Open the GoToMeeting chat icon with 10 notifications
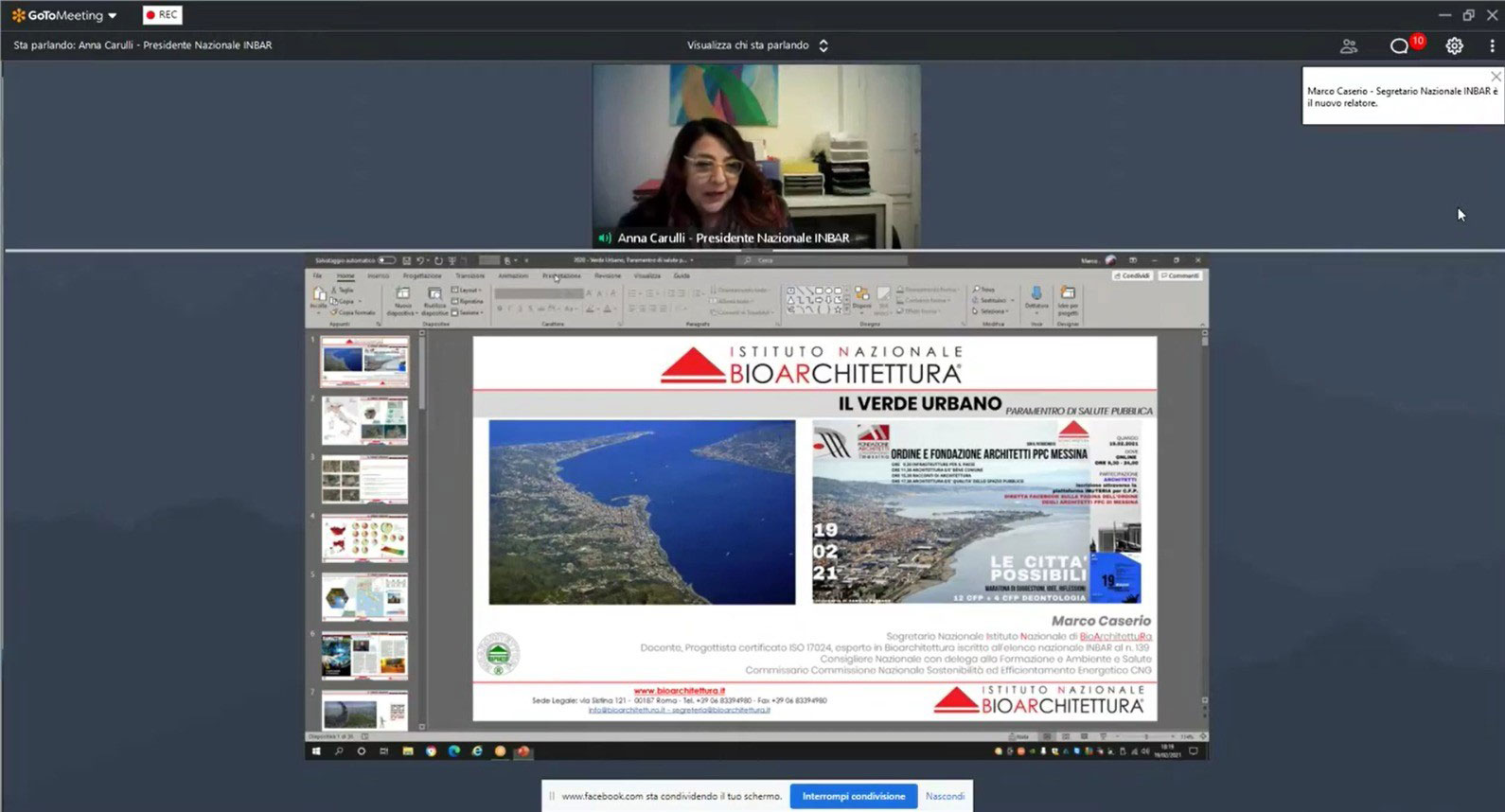The image size is (1505, 812). pos(1400,45)
